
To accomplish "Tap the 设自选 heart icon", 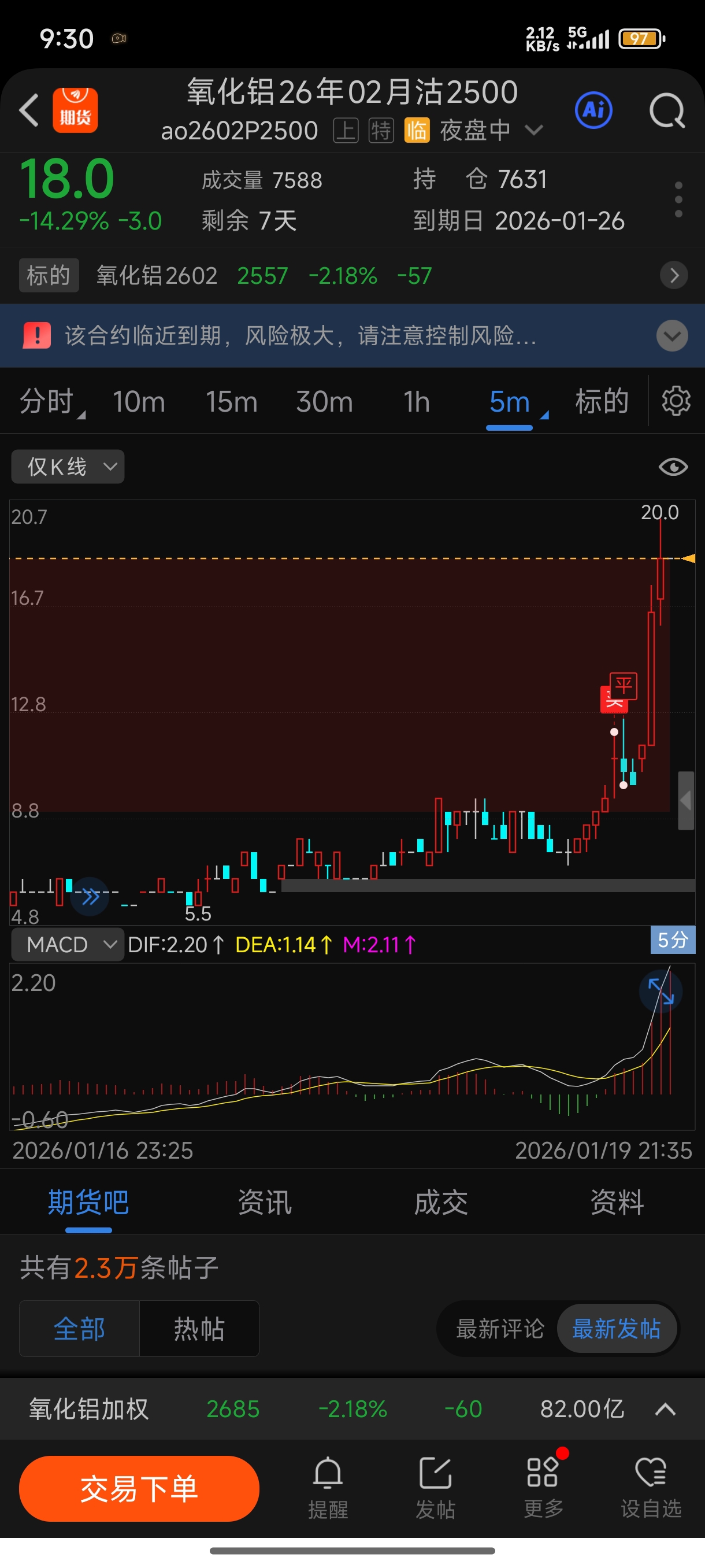I will pyautogui.click(x=651, y=1488).
